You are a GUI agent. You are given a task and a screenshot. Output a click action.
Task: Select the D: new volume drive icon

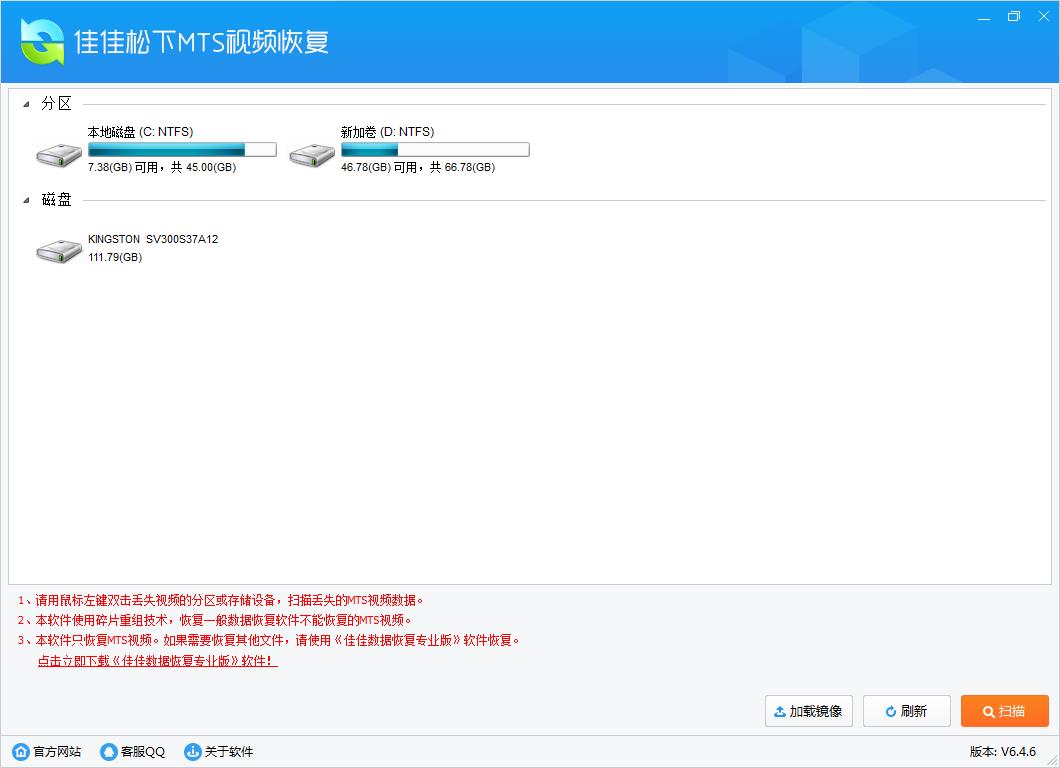click(312, 155)
